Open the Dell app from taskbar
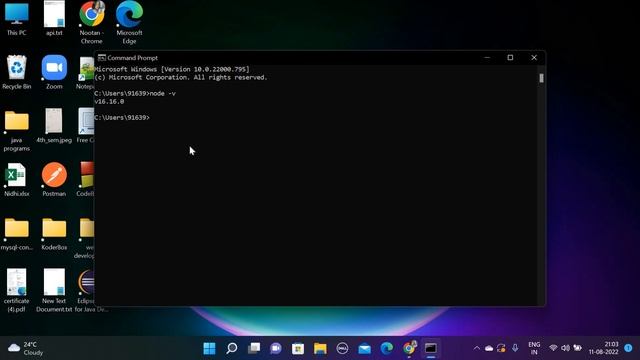Image resolution: width=640 pixels, height=360 pixels. (342, 348)
